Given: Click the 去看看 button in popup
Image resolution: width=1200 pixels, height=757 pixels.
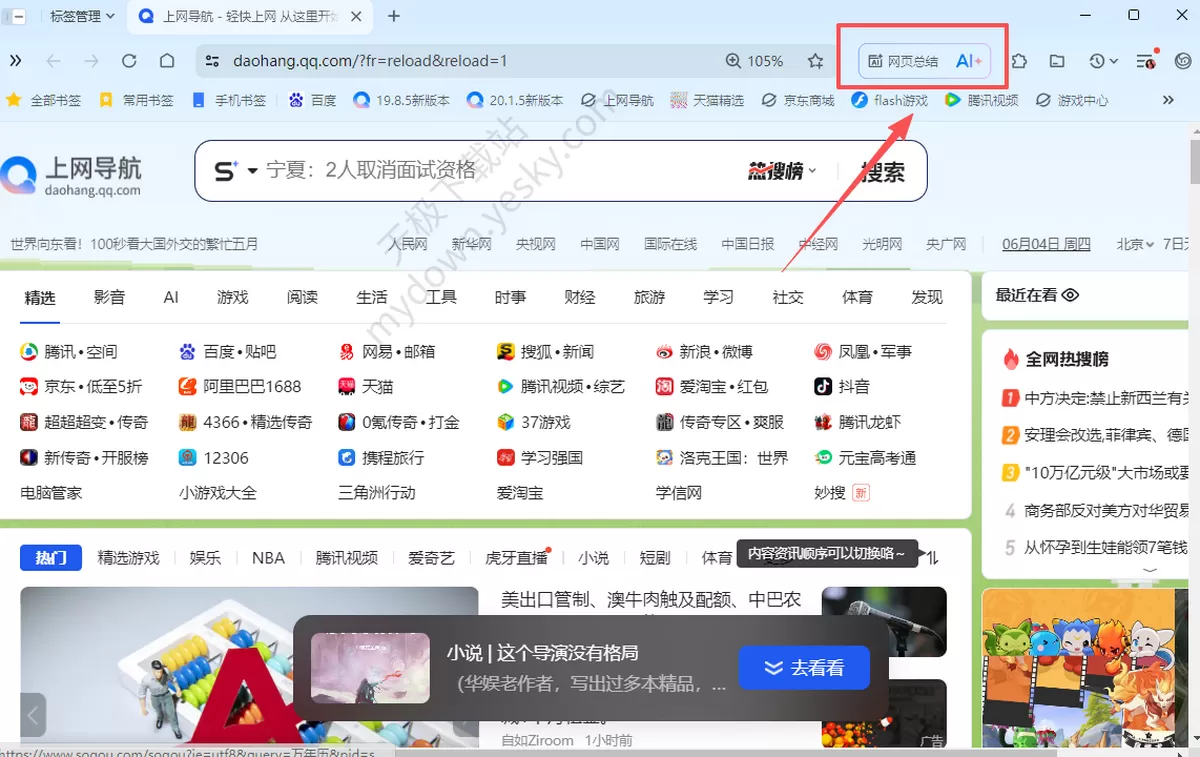Looking at the screenshot, I should click(804, 668).
